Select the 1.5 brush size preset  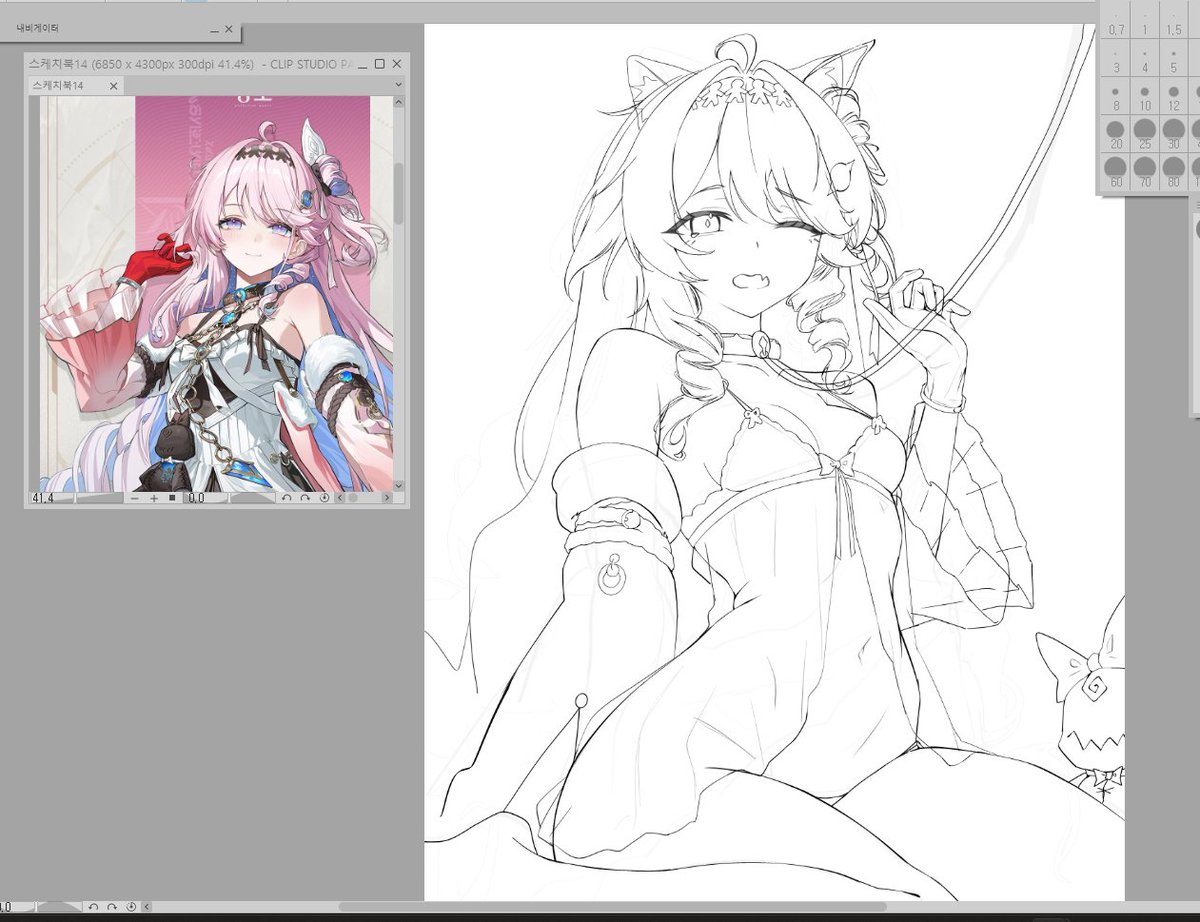point(1174,22)
